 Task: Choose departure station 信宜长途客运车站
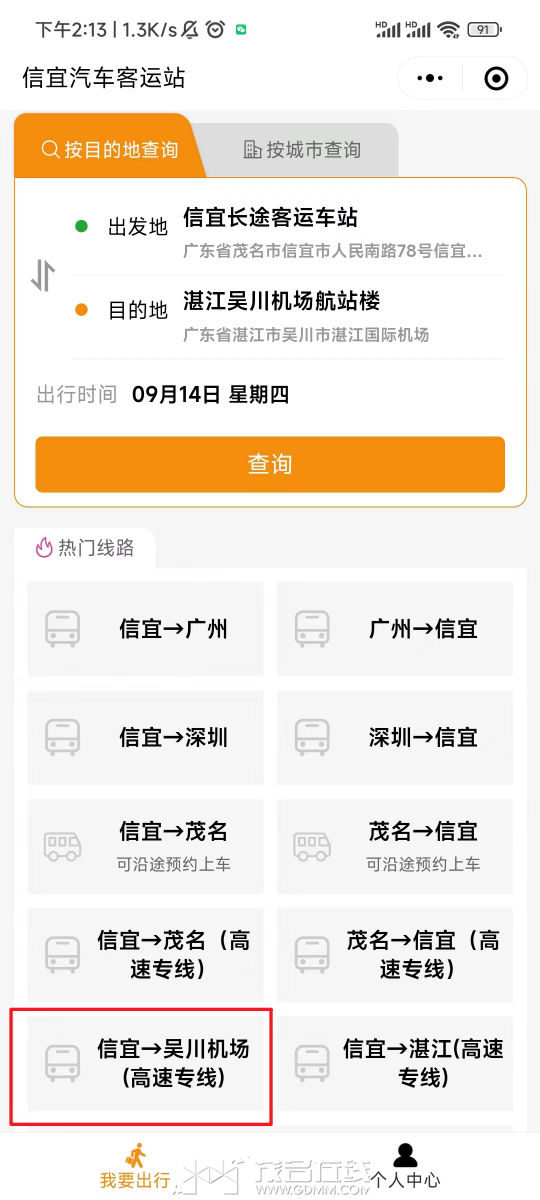tap(288, 232)
